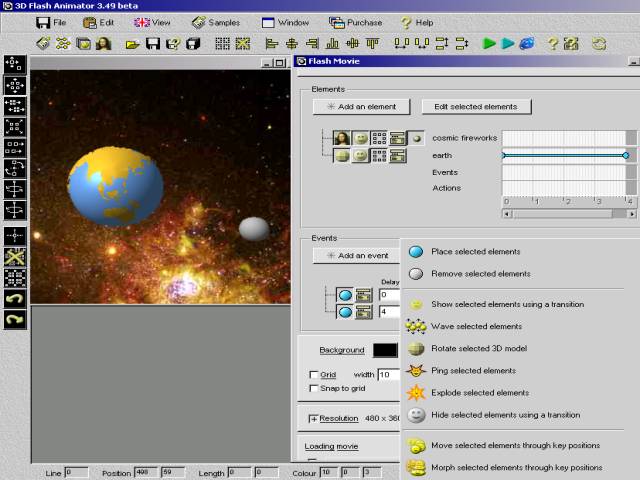Expand the Resolution plus box

[313, 418]
